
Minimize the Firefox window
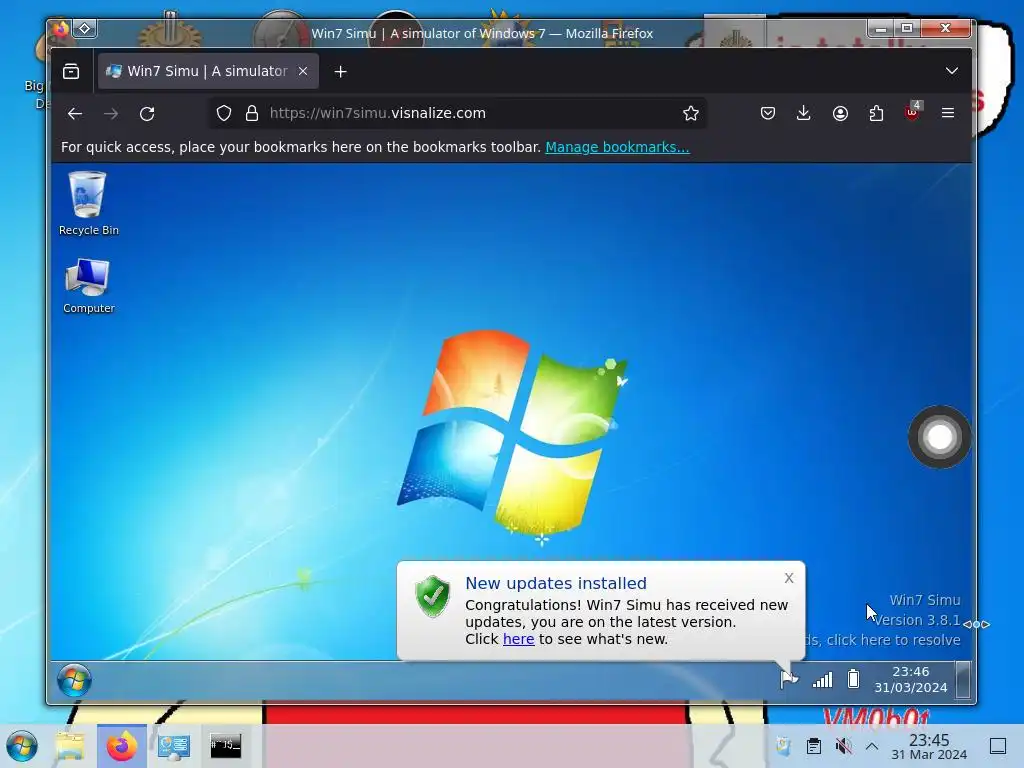coord(881,28)
